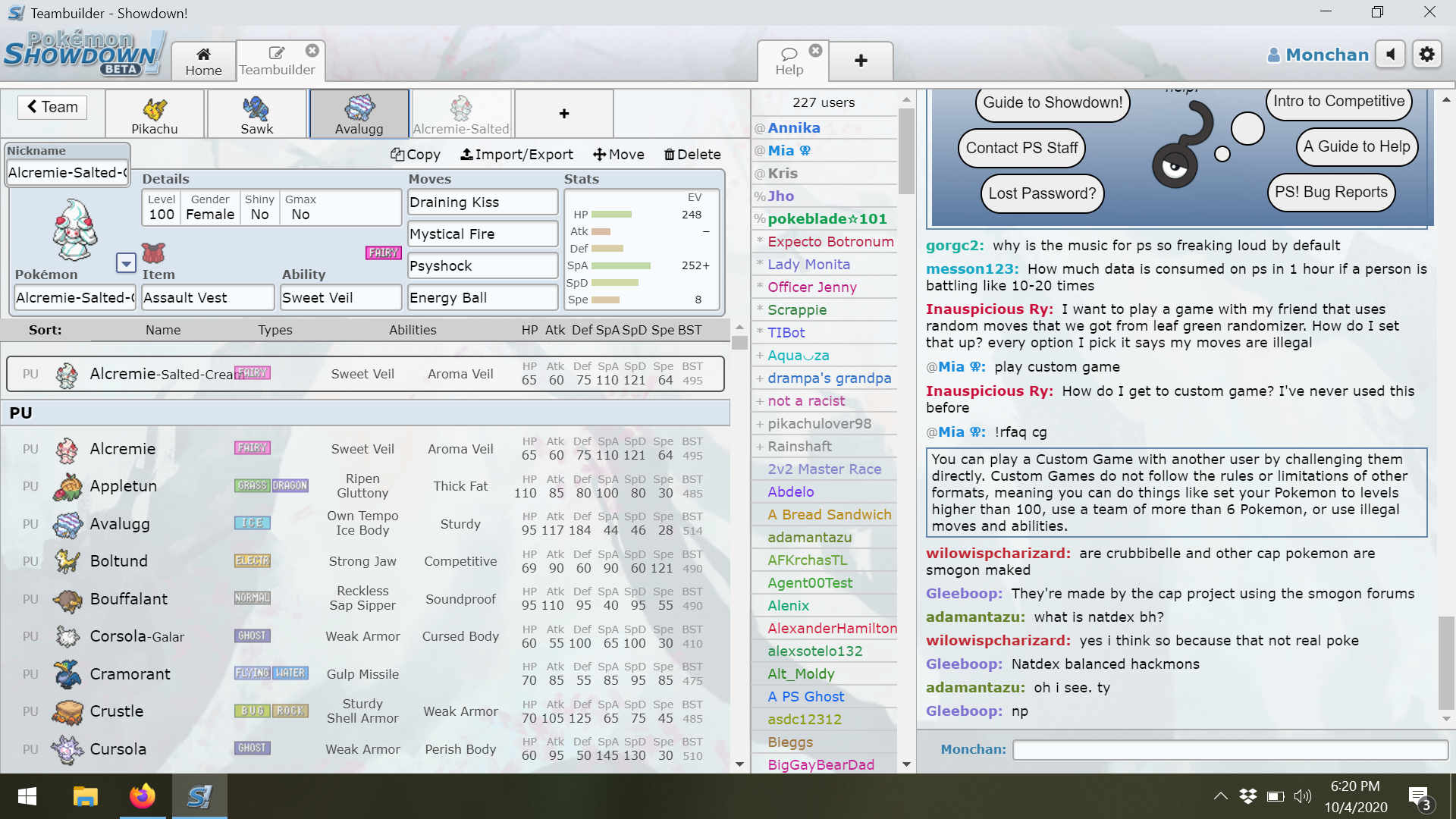Switch to the Pikachu team slot
Screen dimensions: 1456x819
click(x=155, y=114)
